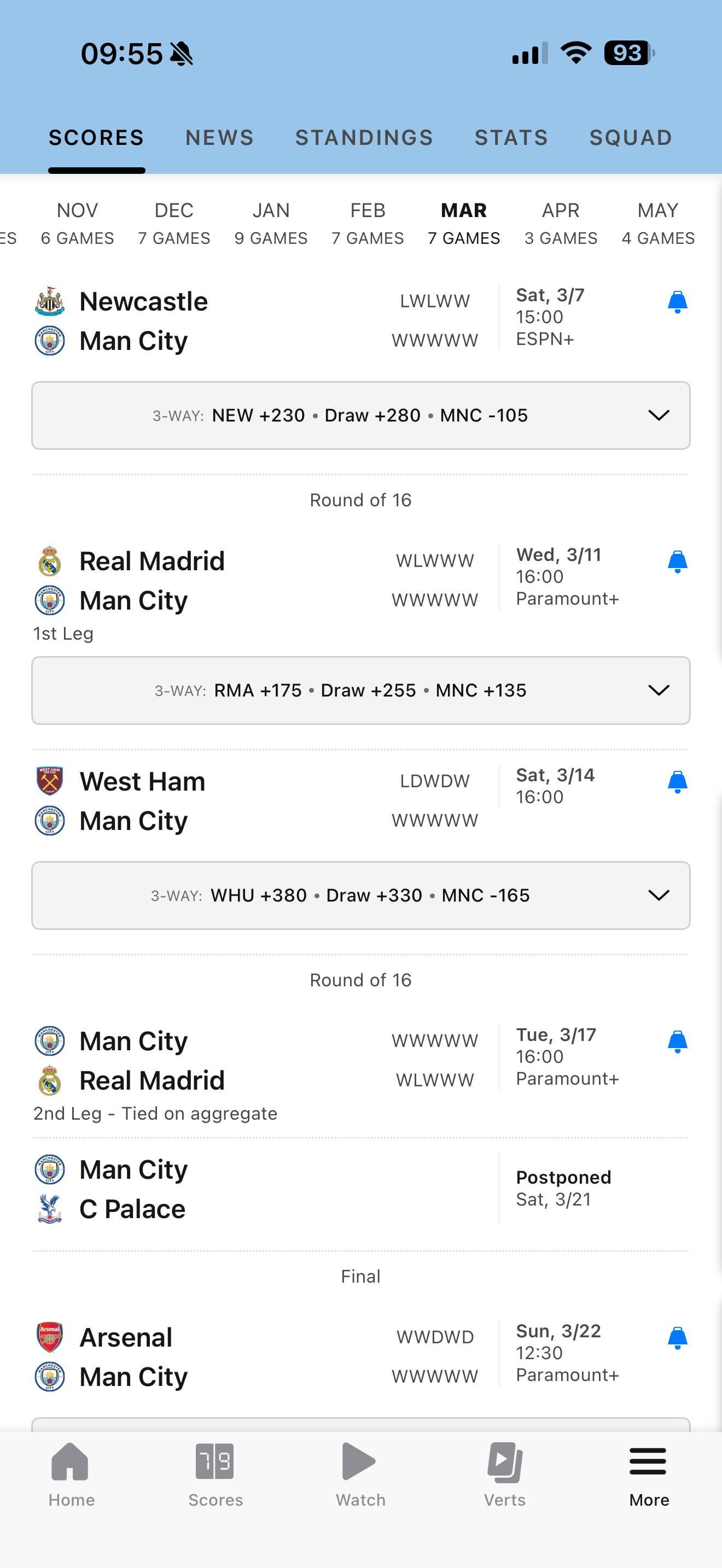Tap the West Ham club crest

(50, 781)
